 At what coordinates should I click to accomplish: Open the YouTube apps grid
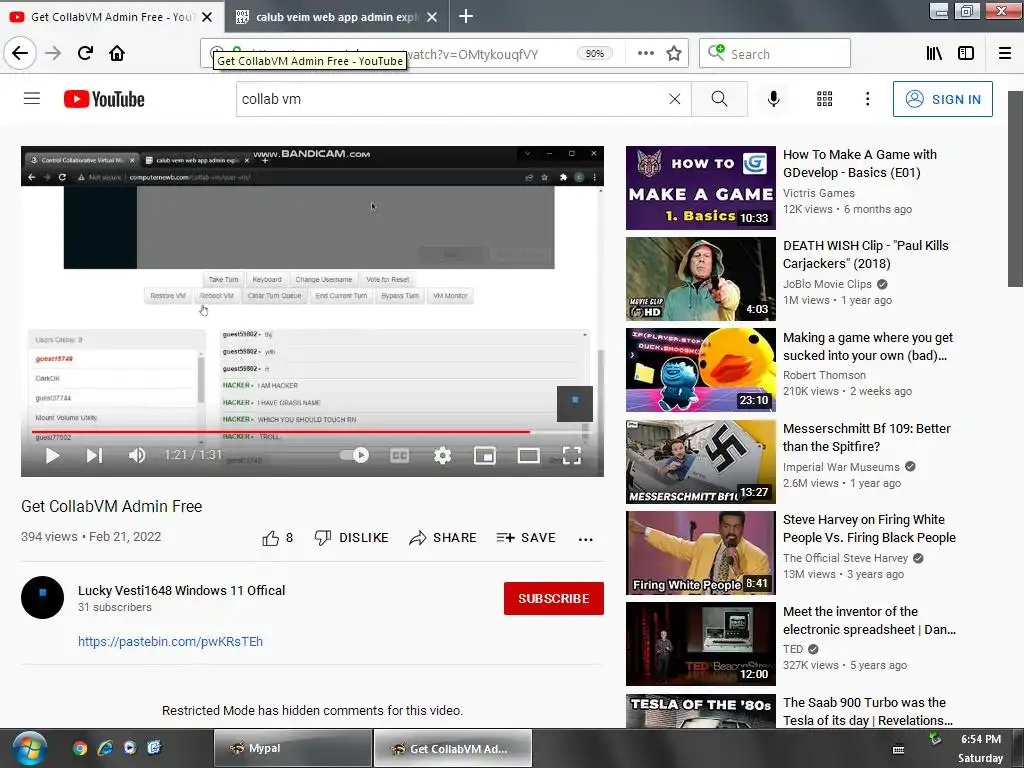(x=825, y=99)
